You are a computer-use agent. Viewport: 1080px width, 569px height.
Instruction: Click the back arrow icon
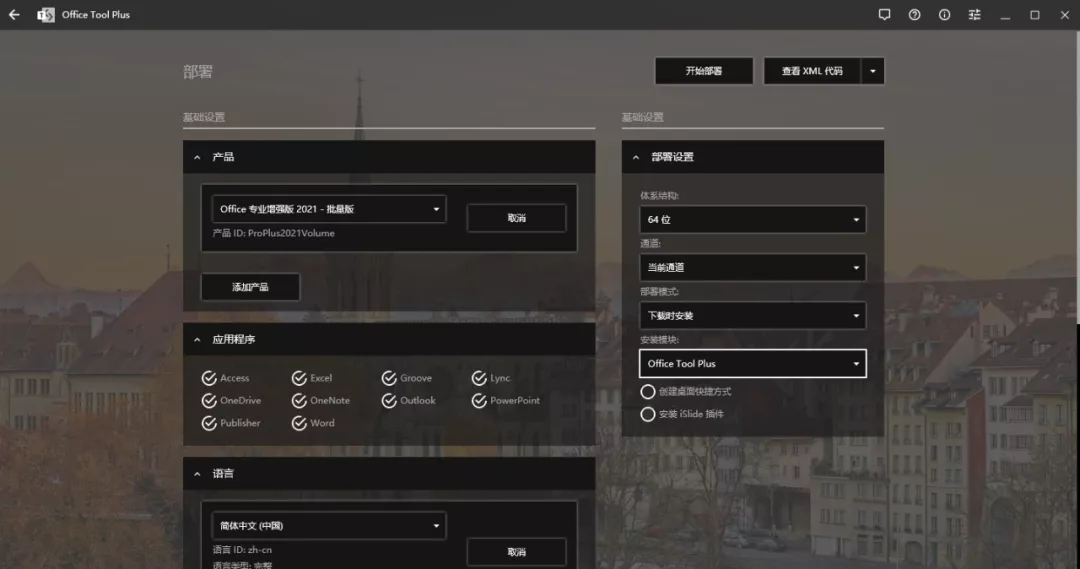[x=14, y=15]
